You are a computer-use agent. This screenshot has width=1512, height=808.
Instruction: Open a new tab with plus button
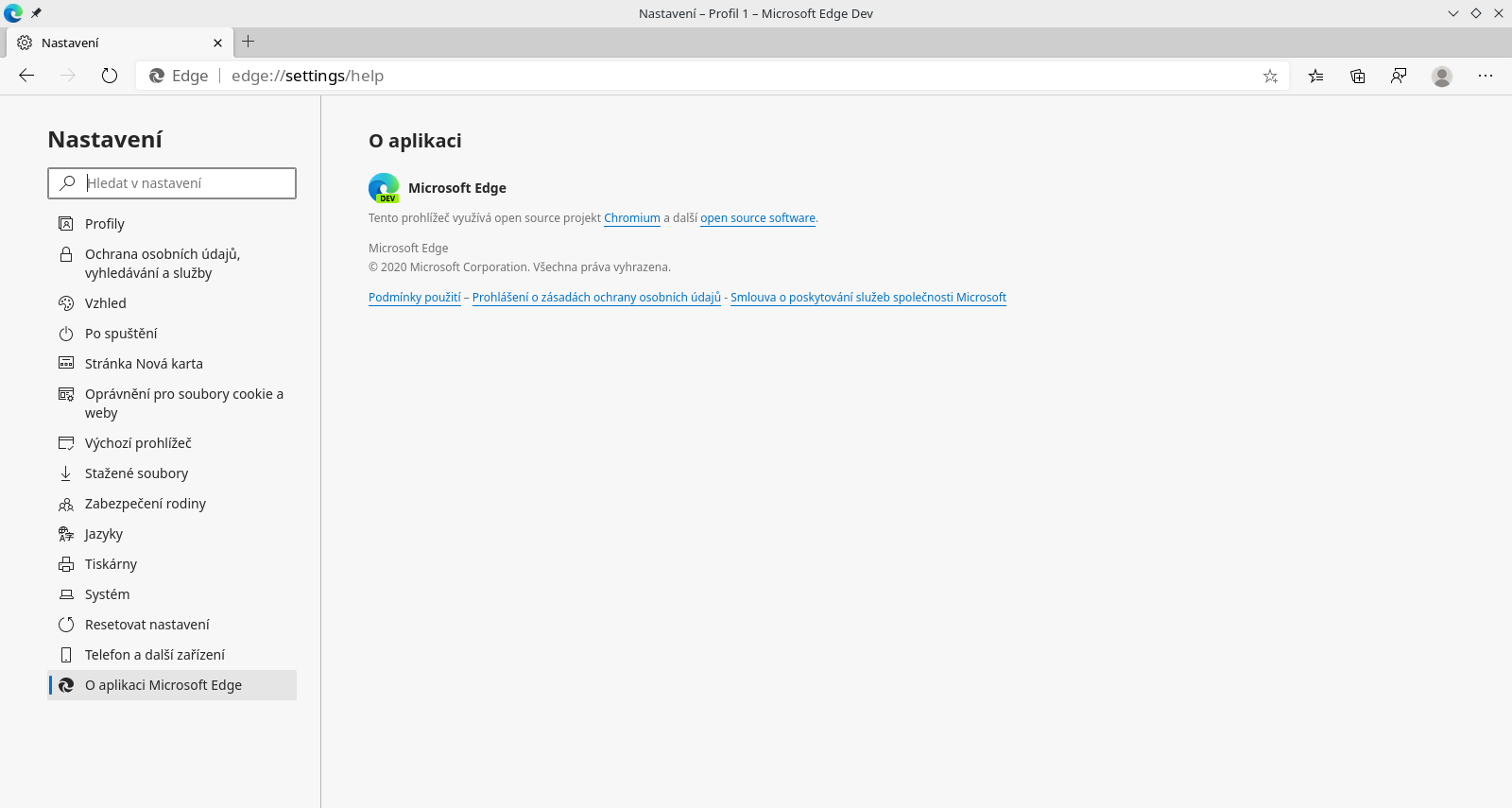coord(249,42)
